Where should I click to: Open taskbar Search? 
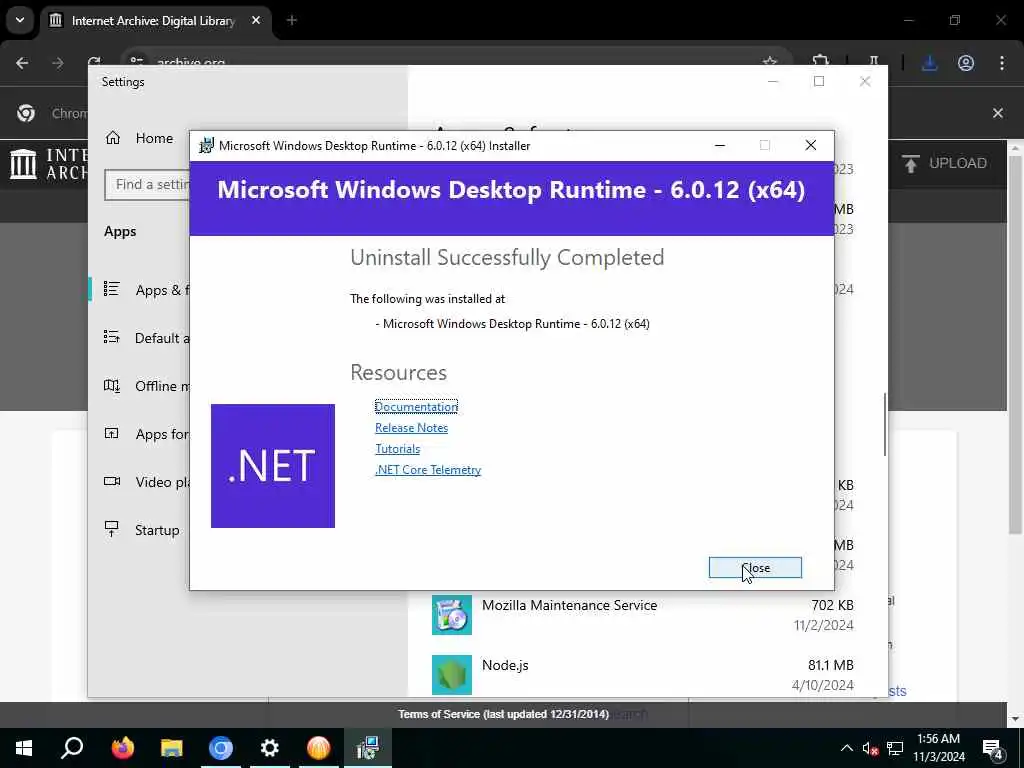[x=72, y=748]
